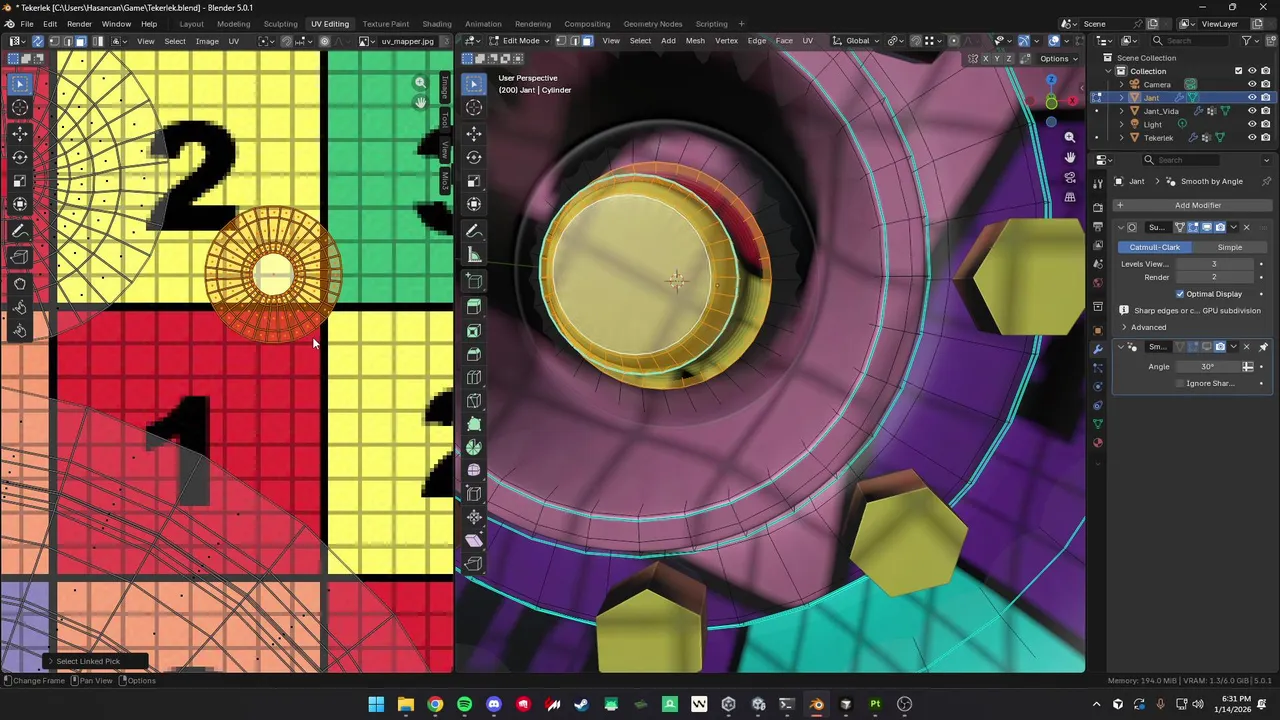Hide the Jant_Vida object in viewport
1280x720 pixels.
(1252, 111)
